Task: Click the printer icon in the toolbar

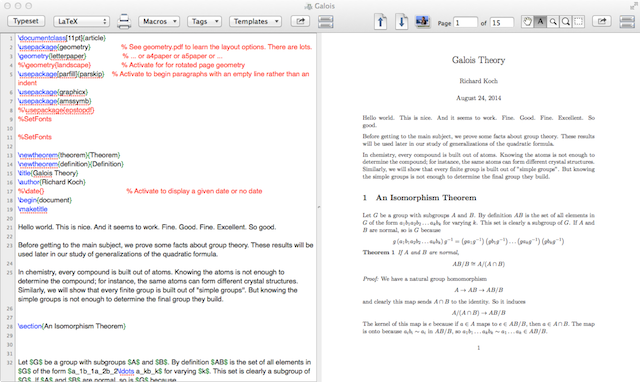Action: coord(124,21)
